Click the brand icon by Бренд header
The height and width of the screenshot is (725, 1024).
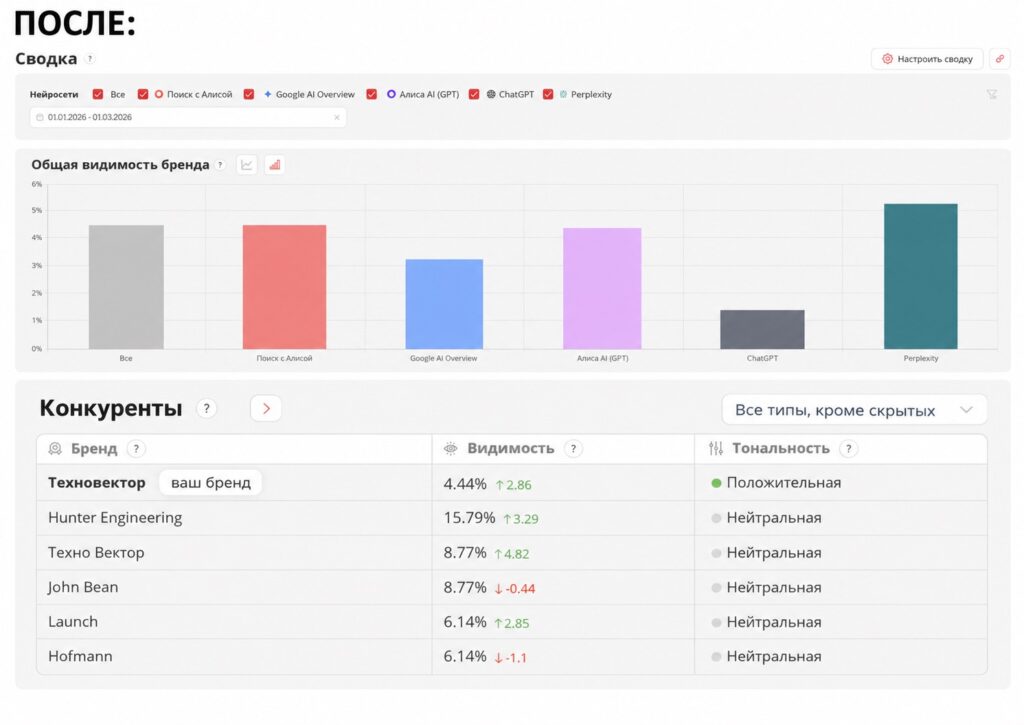click(x=56, y=449)
